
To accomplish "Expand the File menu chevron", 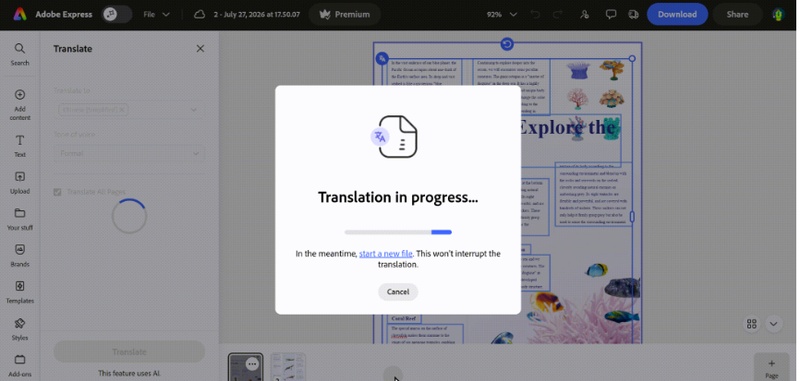I will [x=166, y=14].
